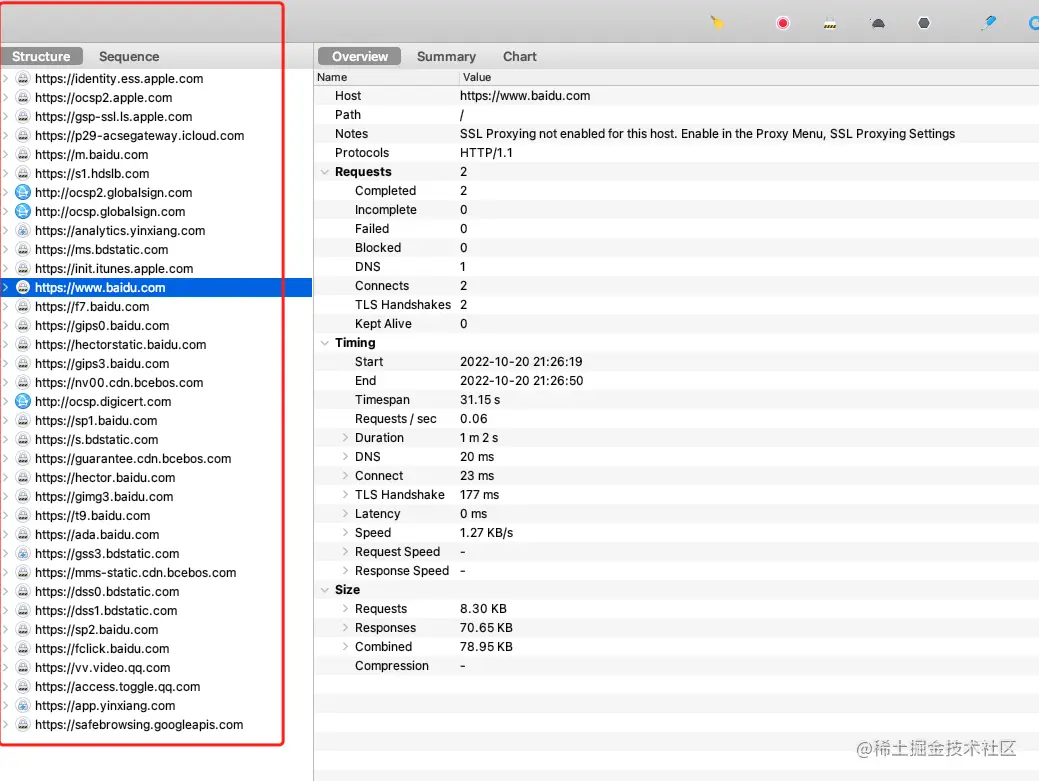The width and height of the screenshot is (1039, 781).
Task: Open the Chart tab
Action: pyautogui.click(x=520, y=56)
